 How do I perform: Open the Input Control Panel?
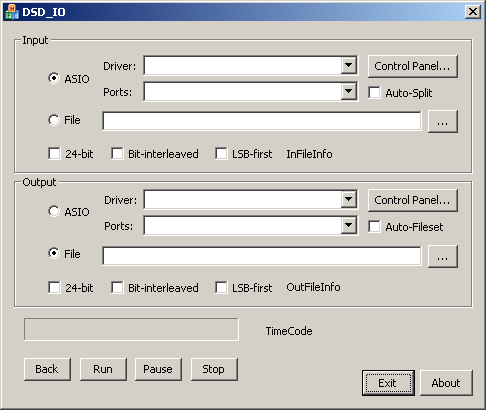[x=413, y=66]
